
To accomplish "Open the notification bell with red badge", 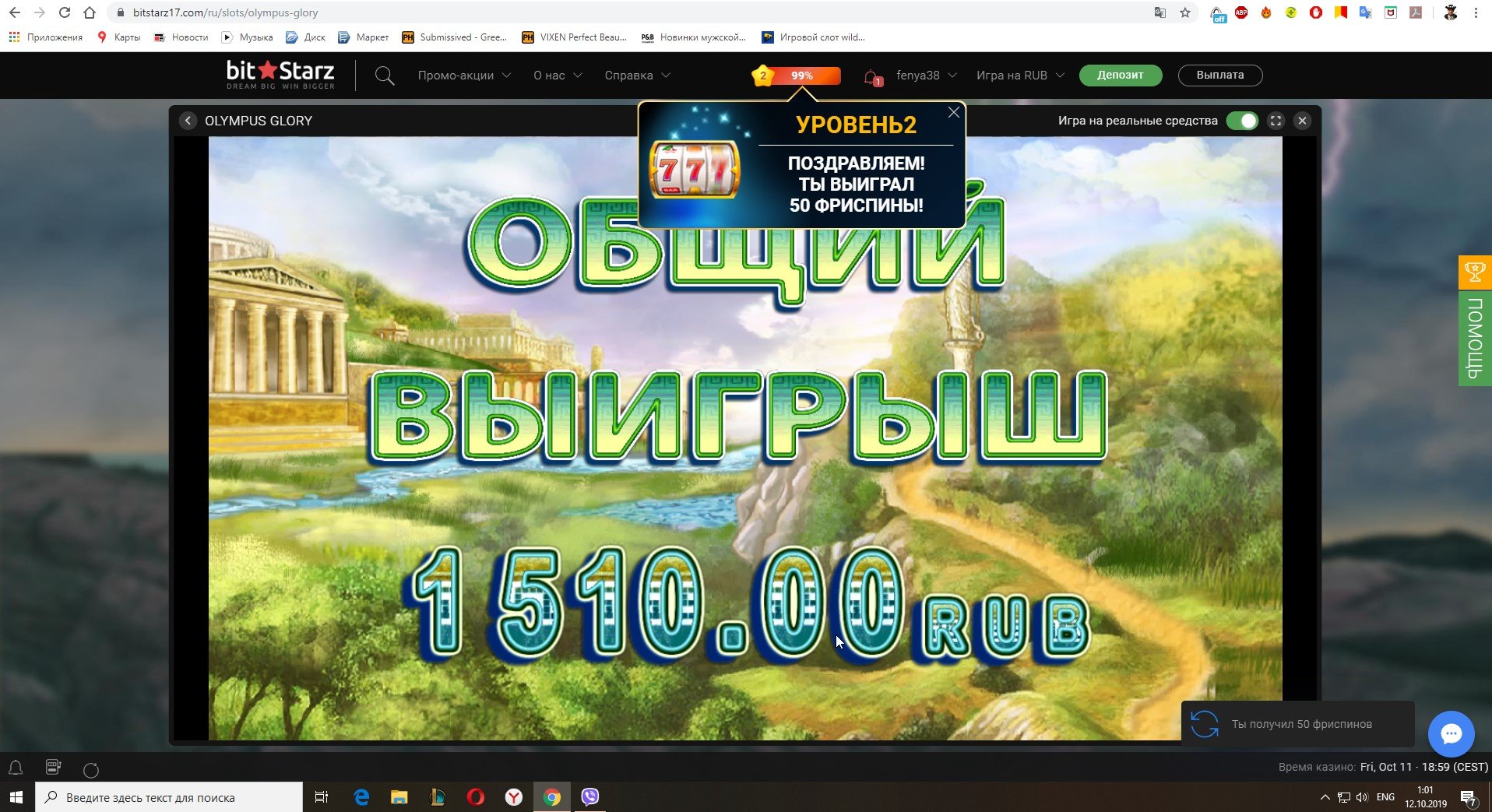I will 871,76.
